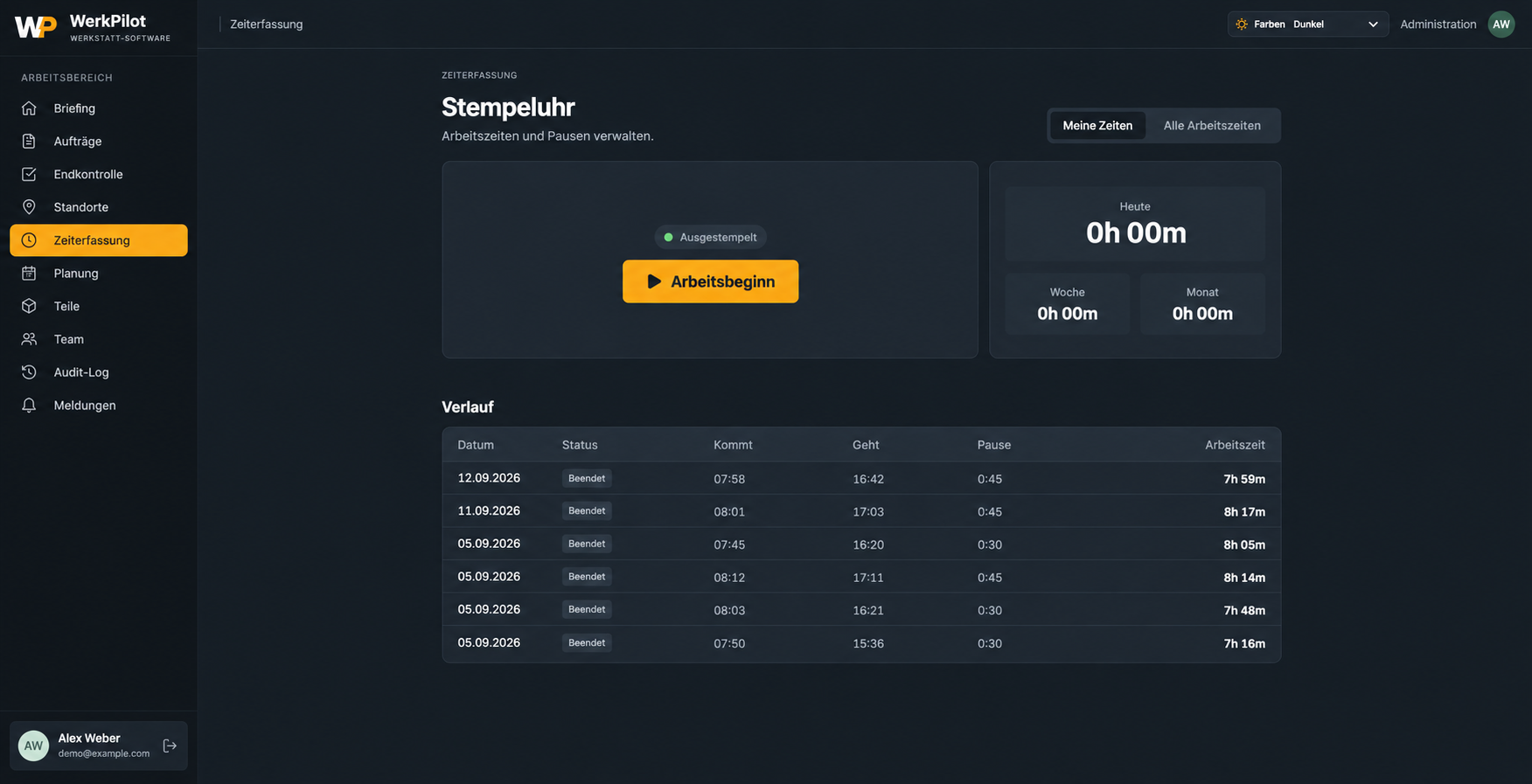Open Aufträge via its document icon
Screen dimensions: 1532x784
[29, 142]
